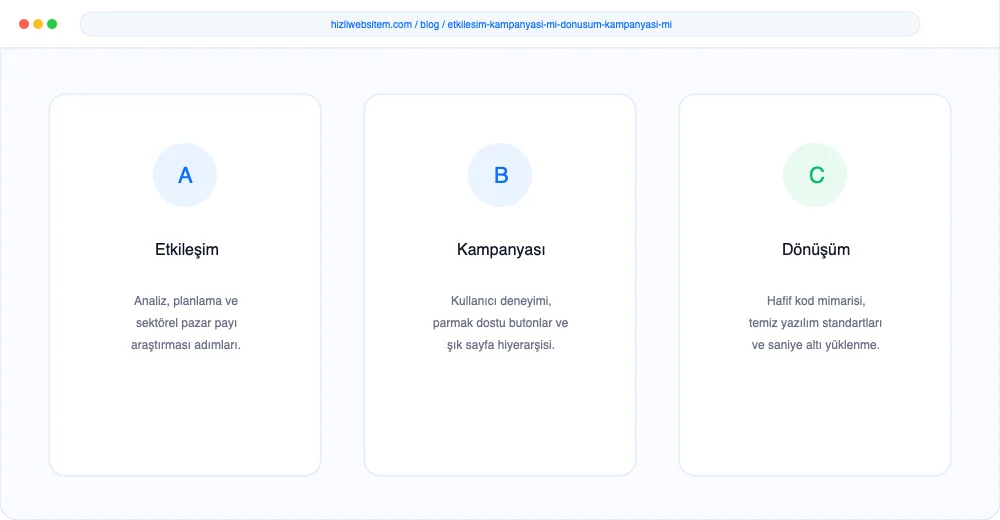Close the window with the red button
Viewport: 1000px width, 520px height.
24,24
